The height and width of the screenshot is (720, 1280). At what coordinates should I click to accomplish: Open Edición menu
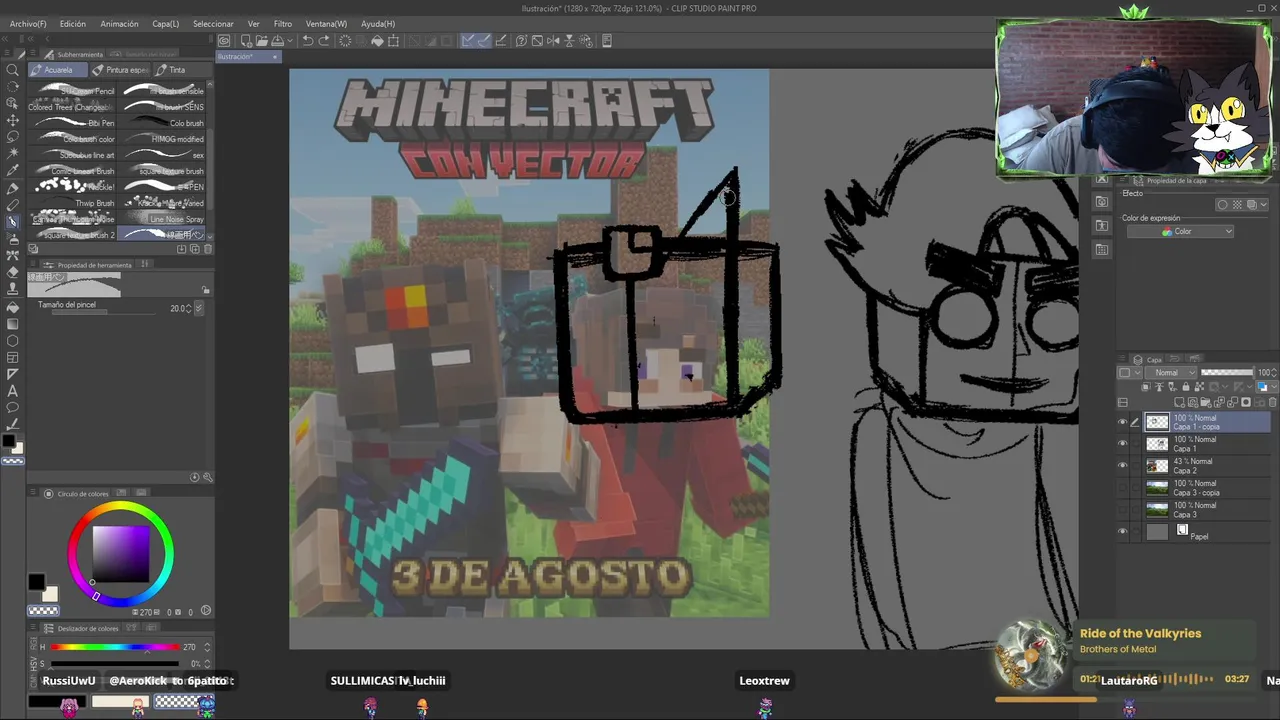73,24
